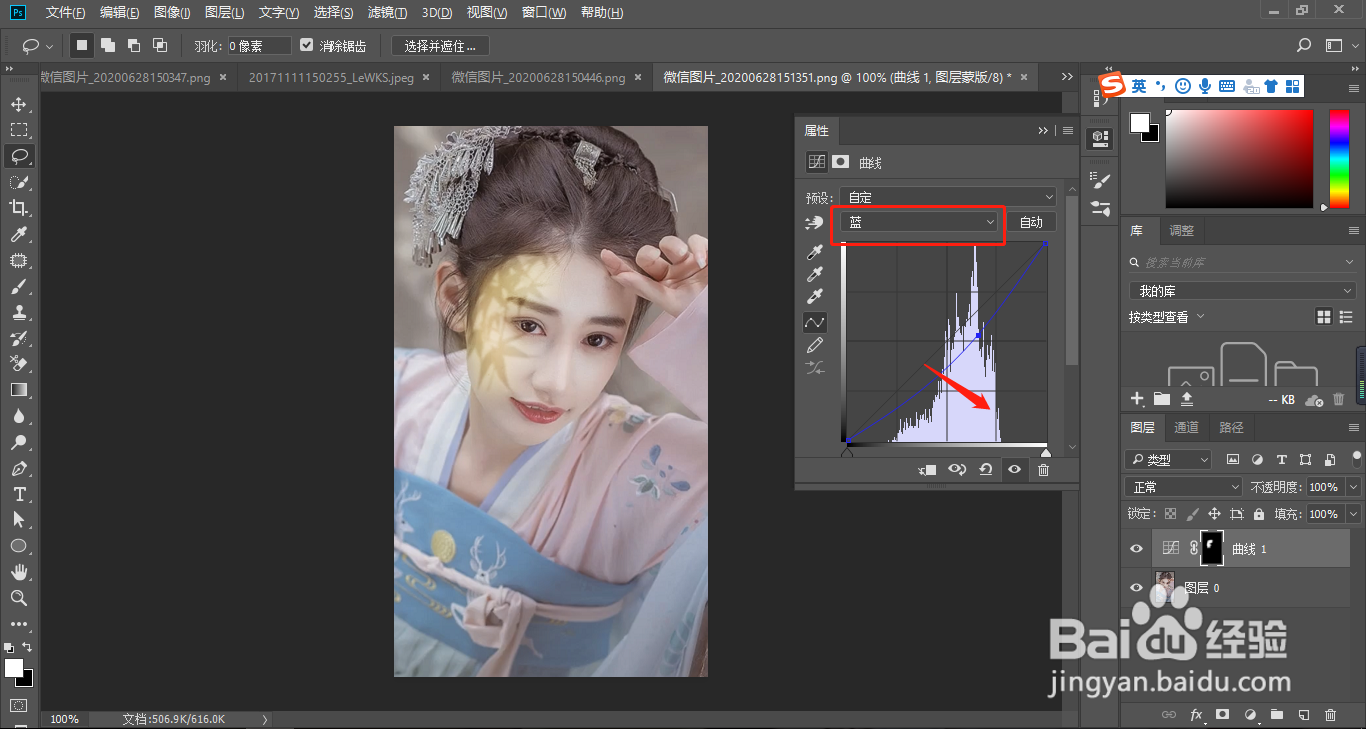Toggle the 消除锯齿 anti-alias checkbox

307,46
